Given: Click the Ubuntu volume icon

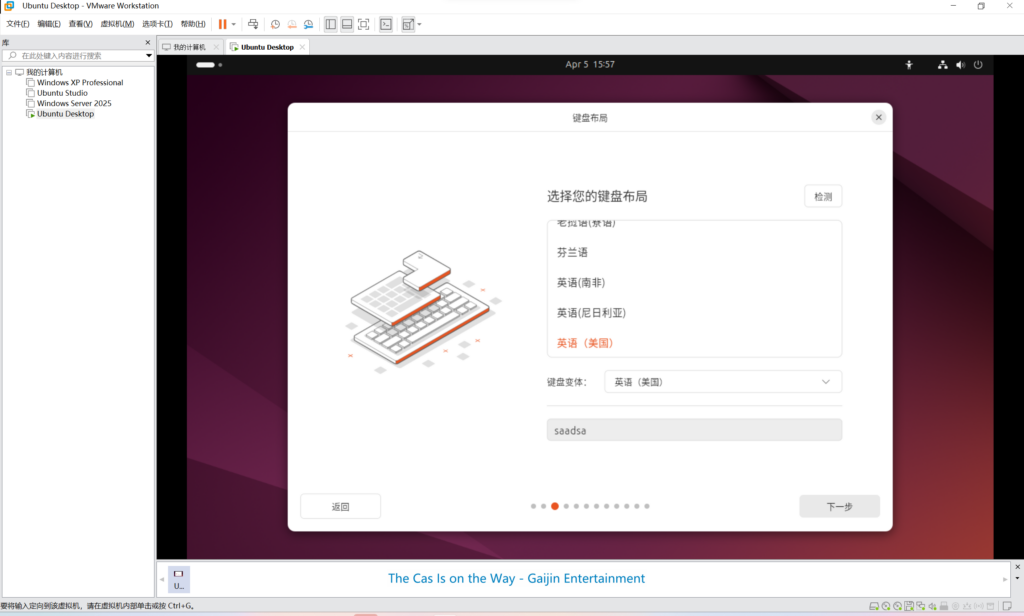Looking at the screenshot, I should (960, 65).
